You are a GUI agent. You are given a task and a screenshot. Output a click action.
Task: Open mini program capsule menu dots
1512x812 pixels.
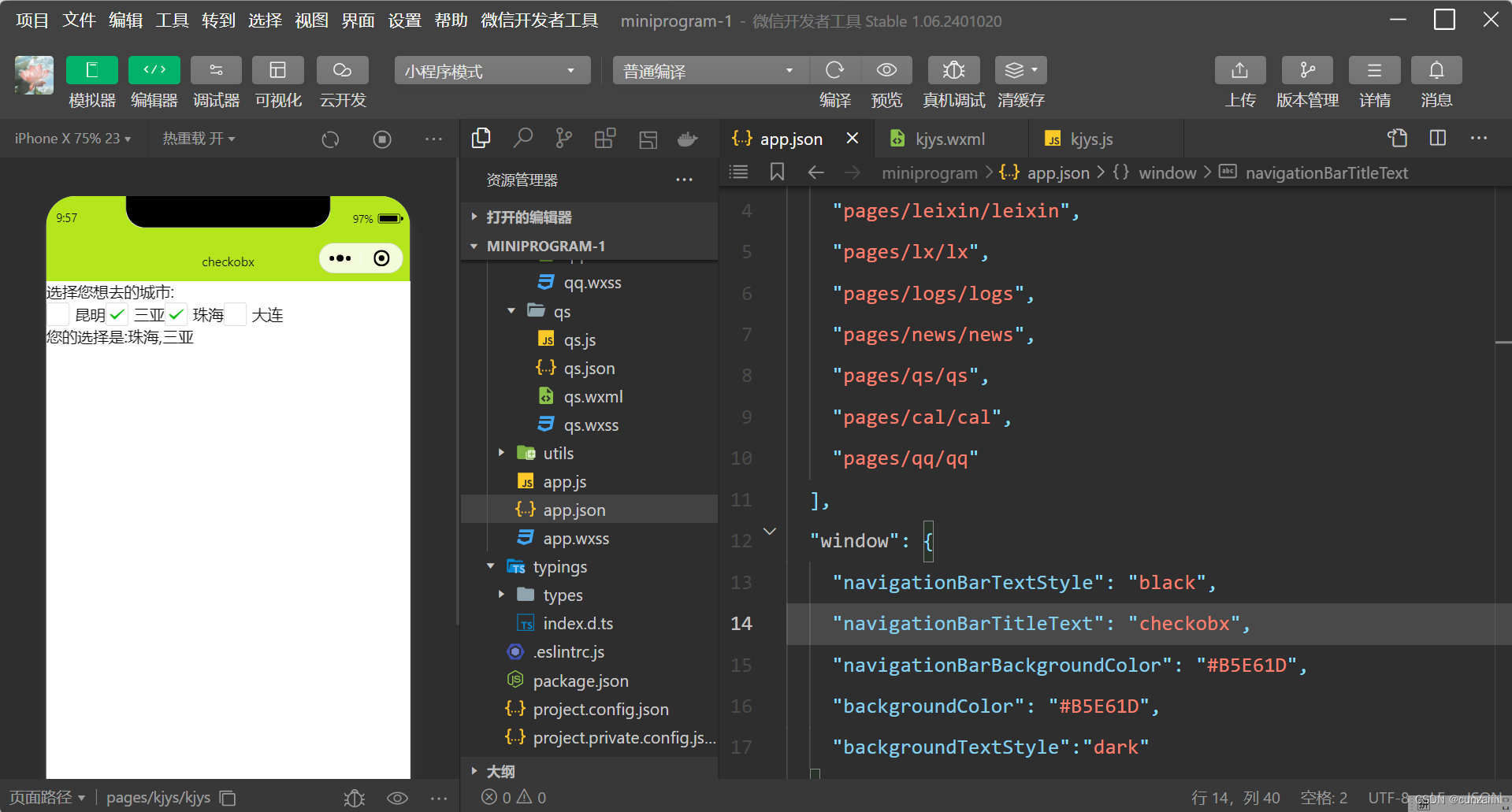tap(340, 258)
